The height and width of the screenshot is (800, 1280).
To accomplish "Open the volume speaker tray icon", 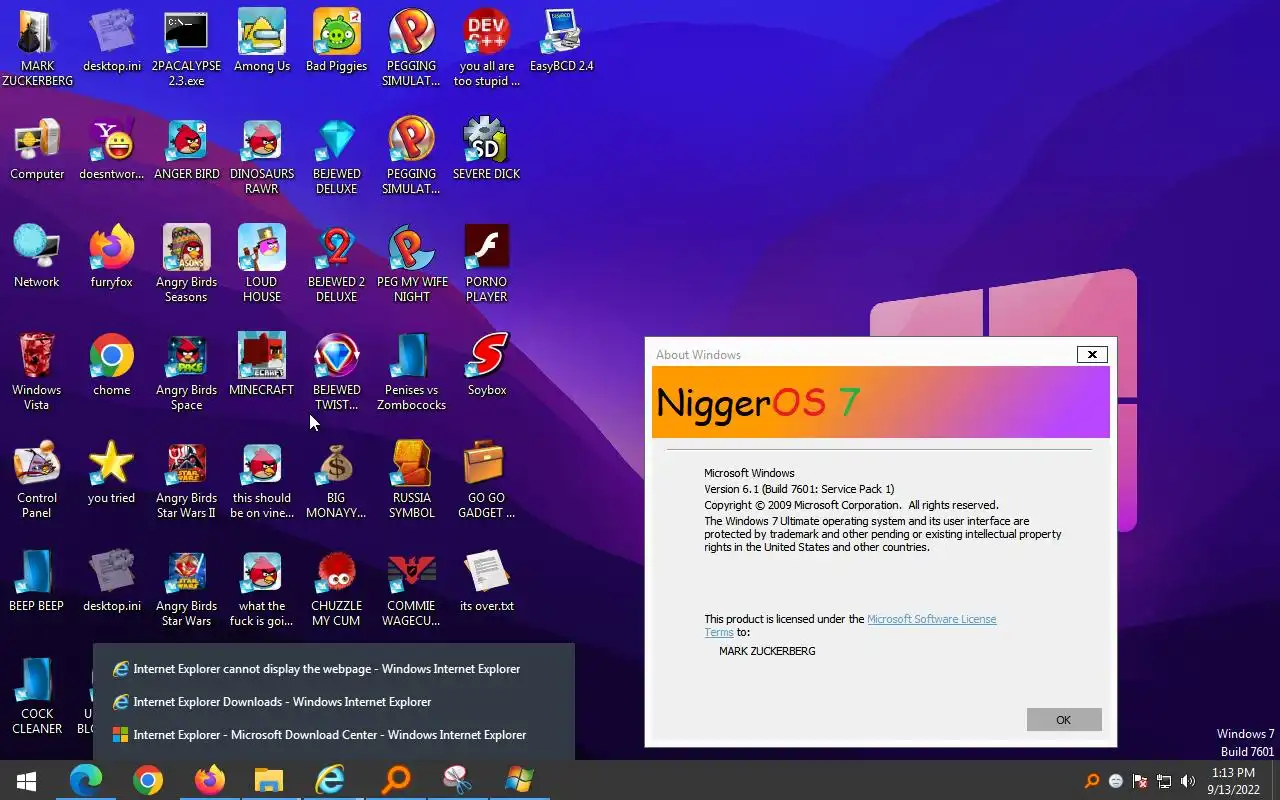I will tap(1188, 781).
